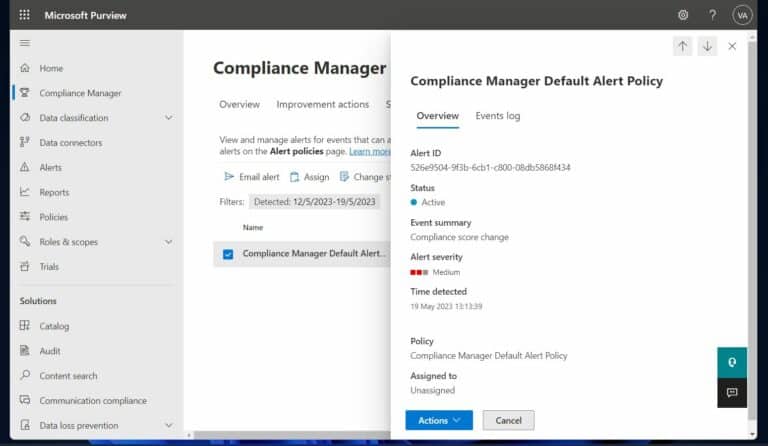This screenshot has height=446, width=768.
Task: Select the panel's Overview tab
Action: (x=437, y=116)
